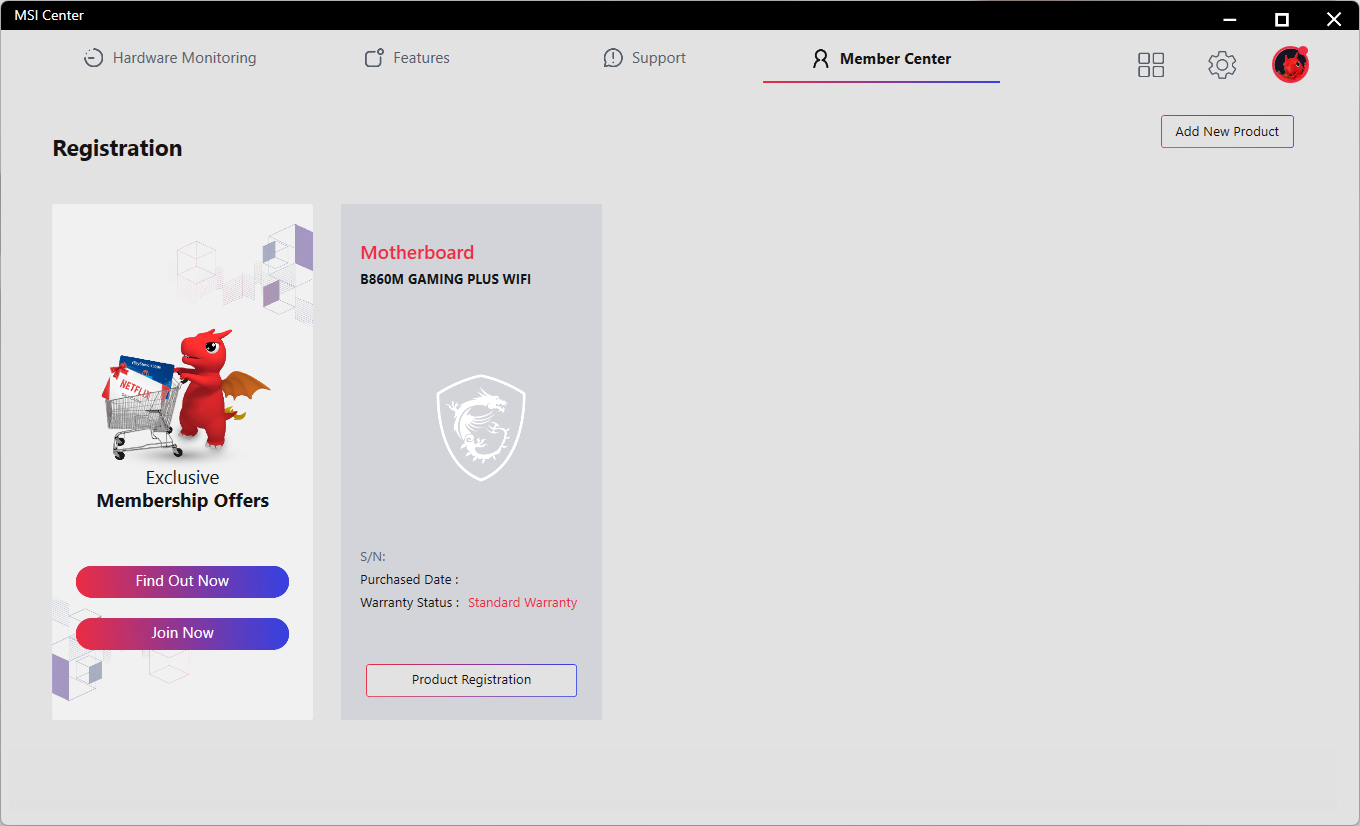
Task: Click the dragon shopping cart illustration
Action: 185,393
